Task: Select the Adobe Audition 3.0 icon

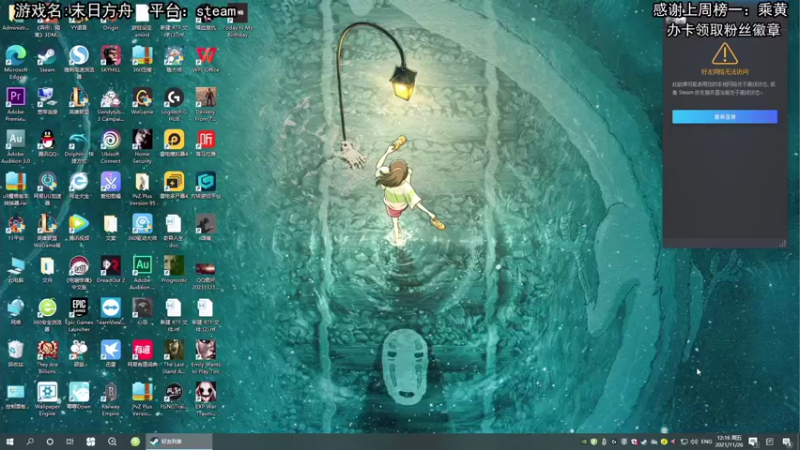Action: [x=16, y=139]
